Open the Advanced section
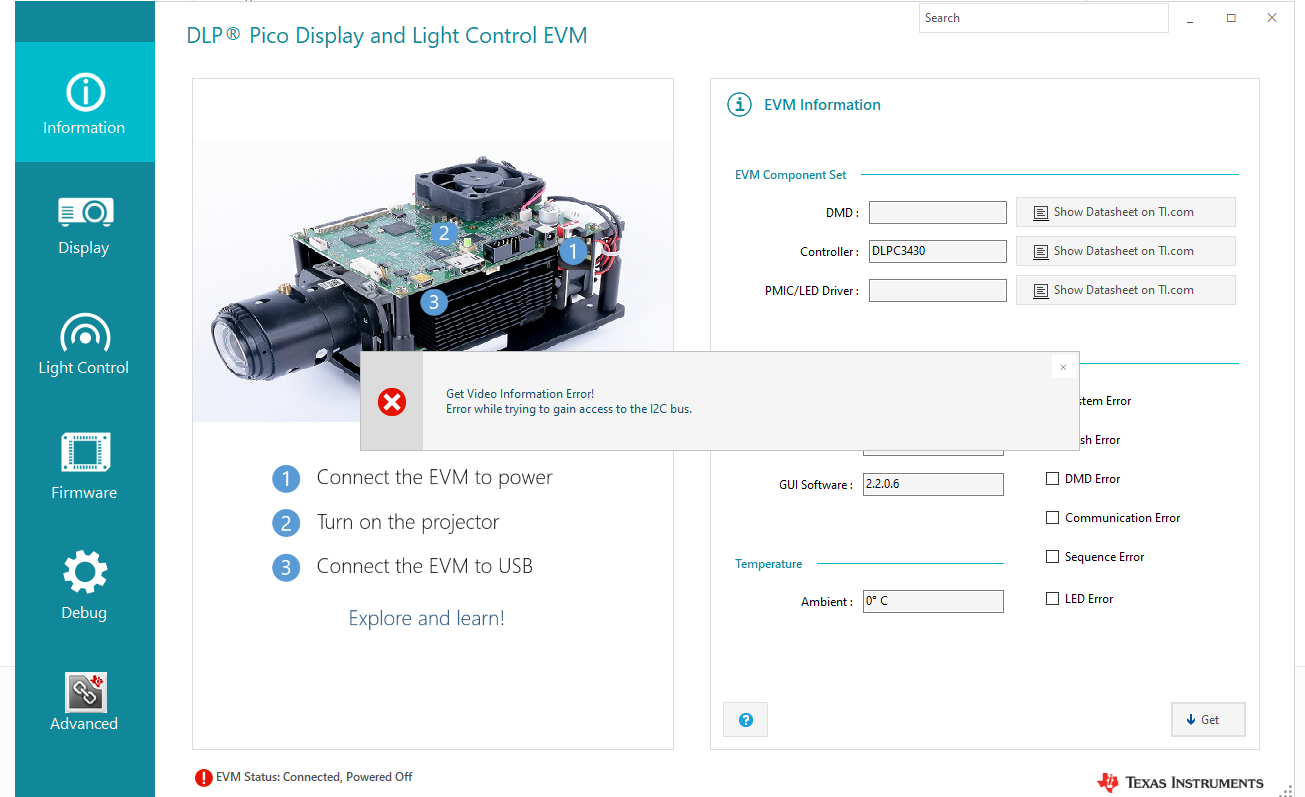The width and height of the screenshot is (1305, 797). 84,702
